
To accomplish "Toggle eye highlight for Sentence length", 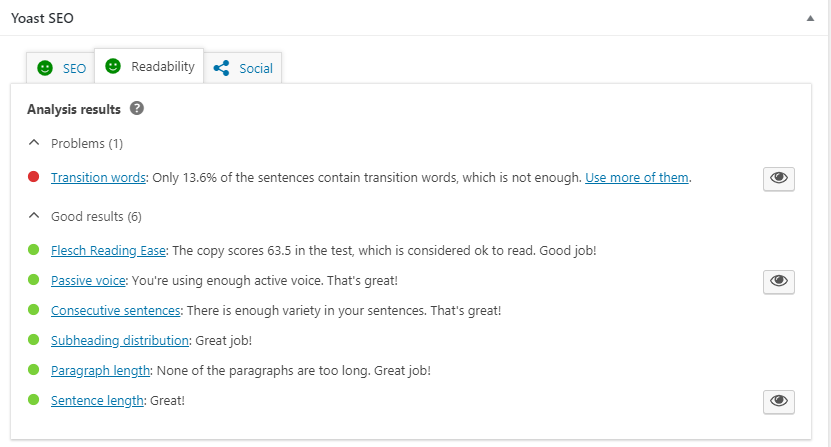I will (x=779, y=401).
